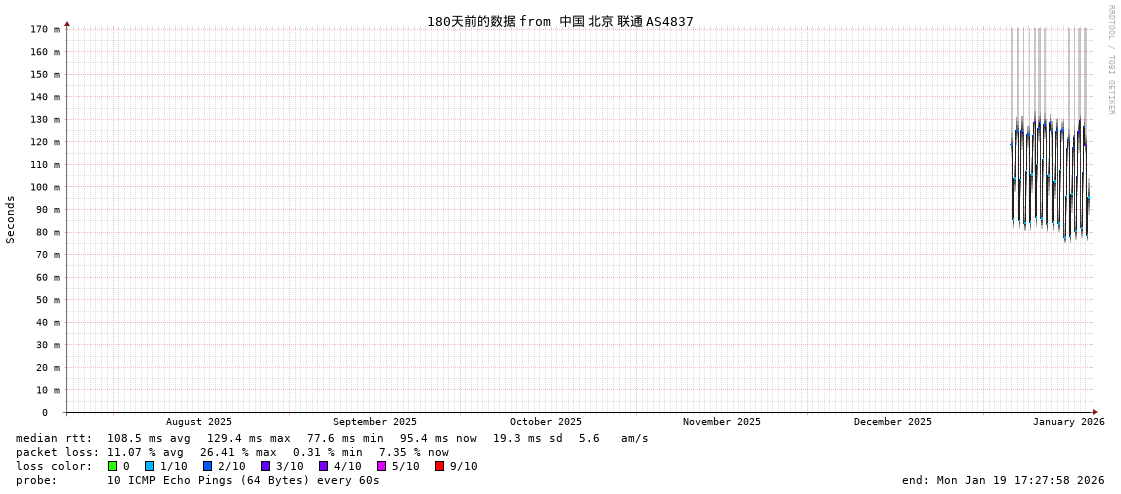Viewport: 1121px width, 494px height.
Task: Click the August 2025 axis label
Action: pyautogui.click(x=198, y=422)
